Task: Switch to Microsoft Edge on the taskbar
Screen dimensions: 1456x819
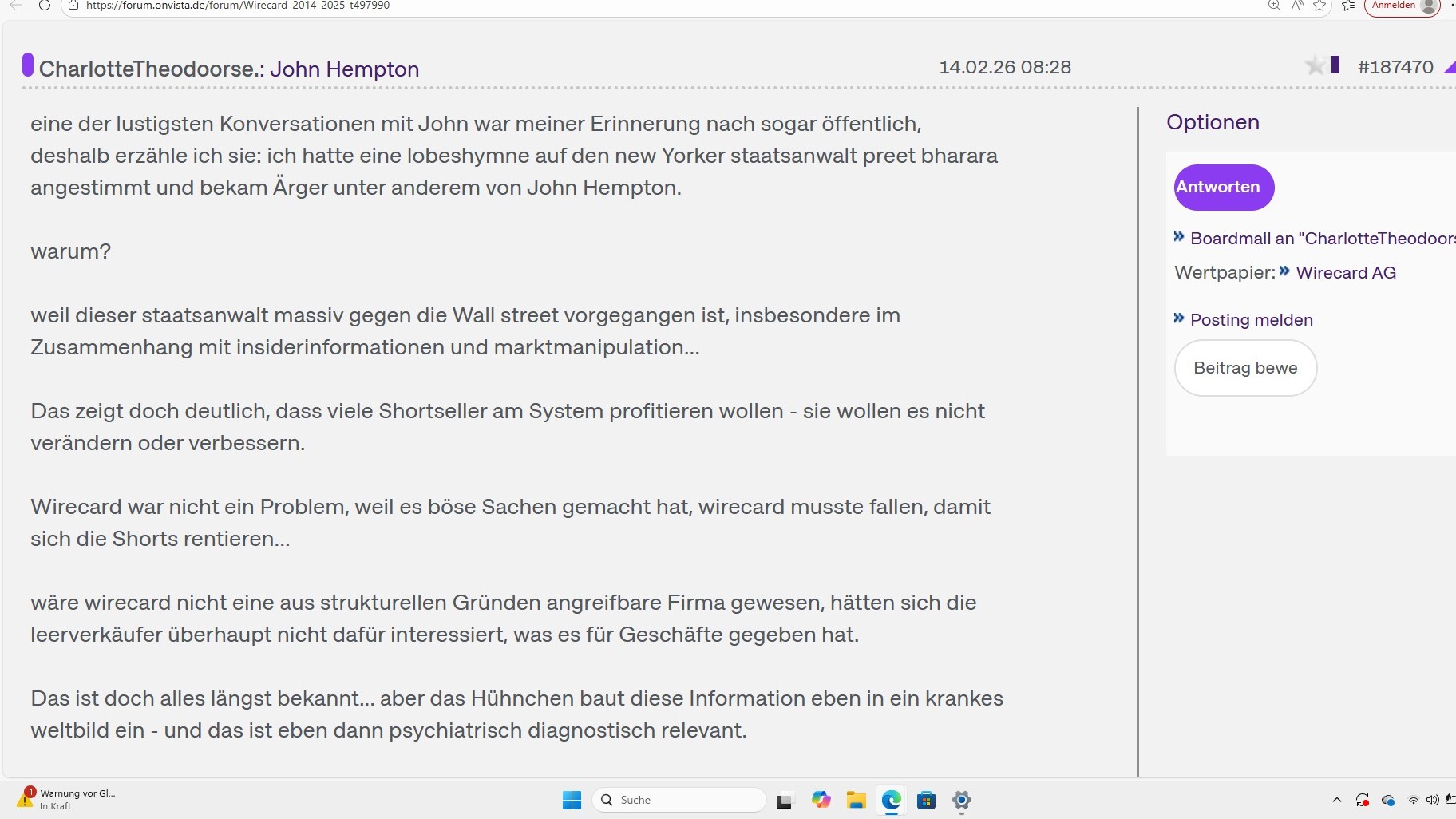Action: click(x=892, y=800)
